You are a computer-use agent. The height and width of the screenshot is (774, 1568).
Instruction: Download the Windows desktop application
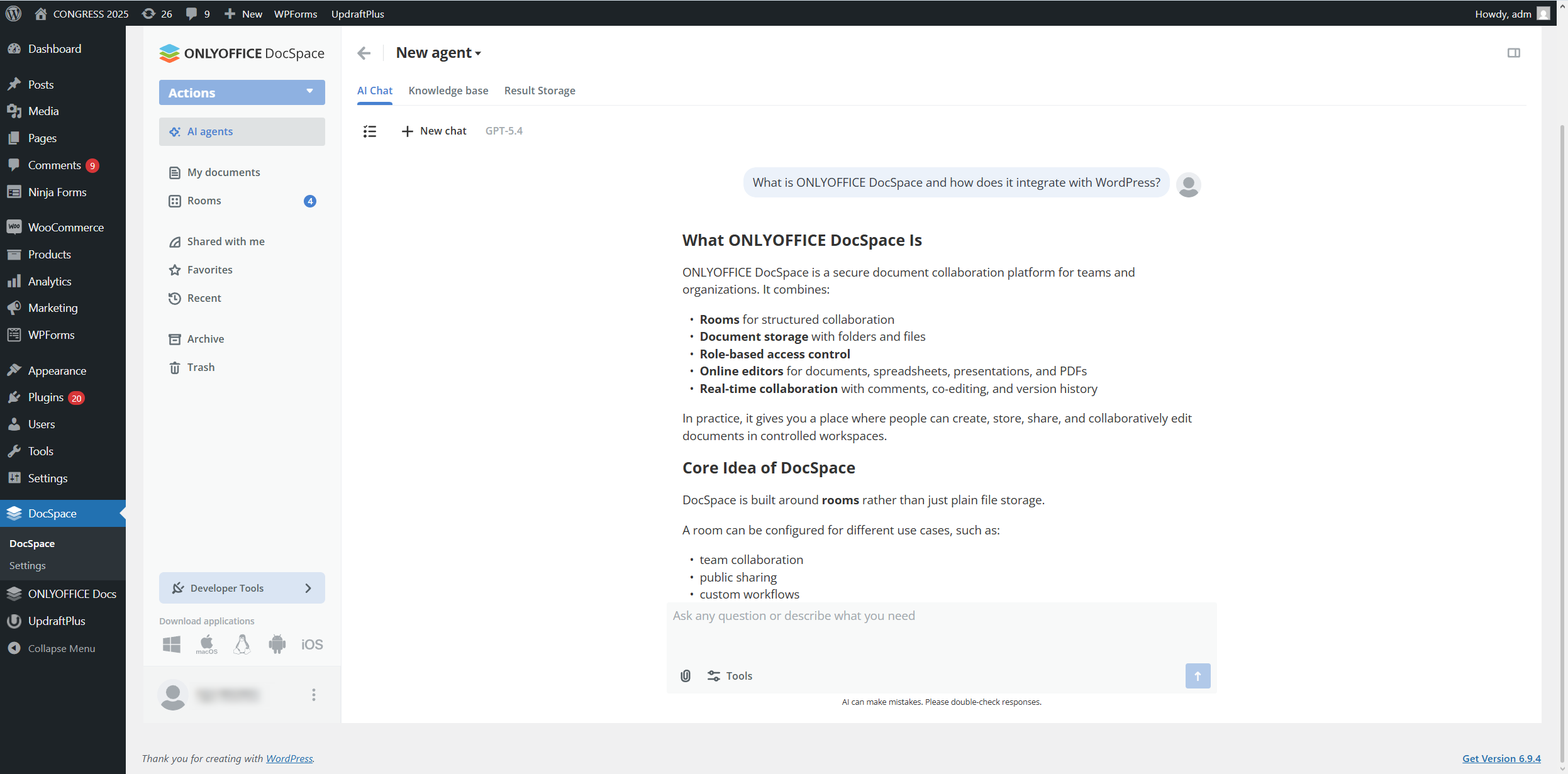[171, 644]
